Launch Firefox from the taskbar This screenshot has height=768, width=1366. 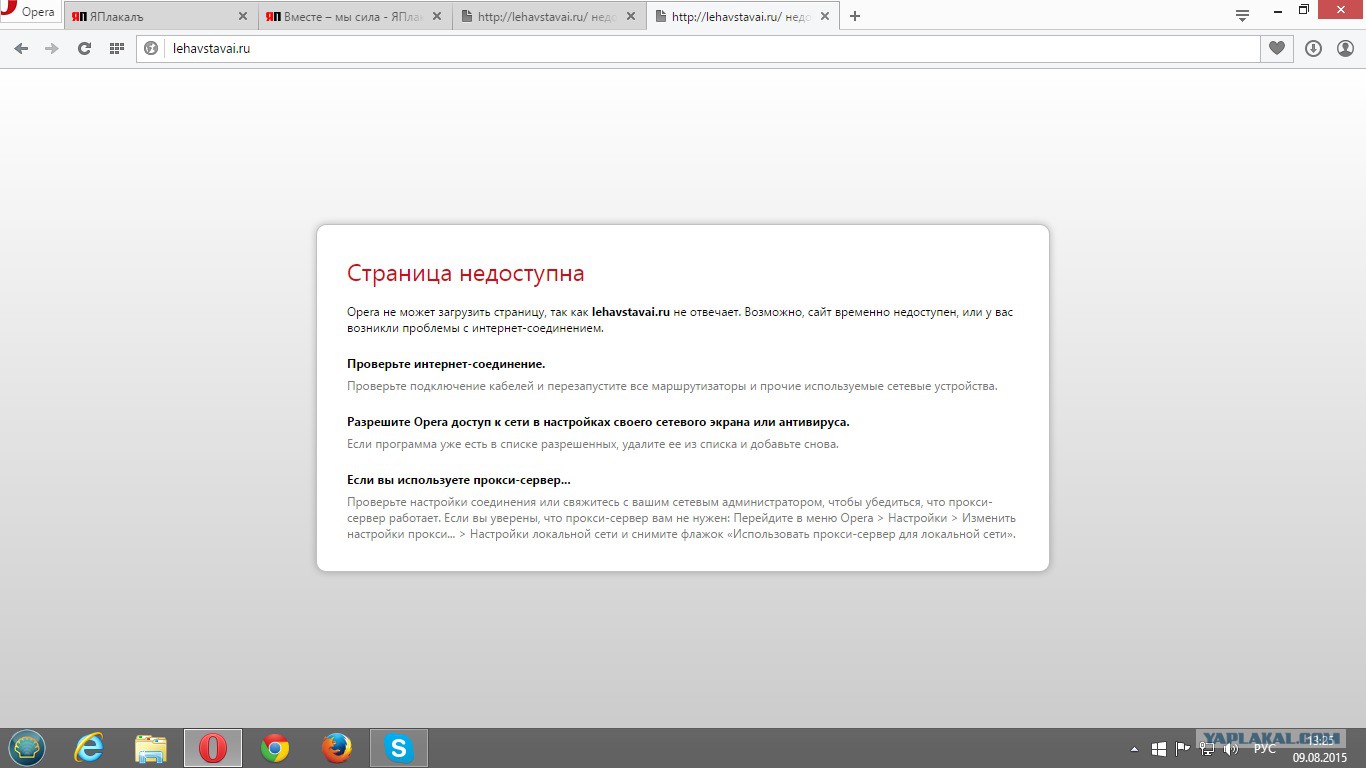coord(337,748)
